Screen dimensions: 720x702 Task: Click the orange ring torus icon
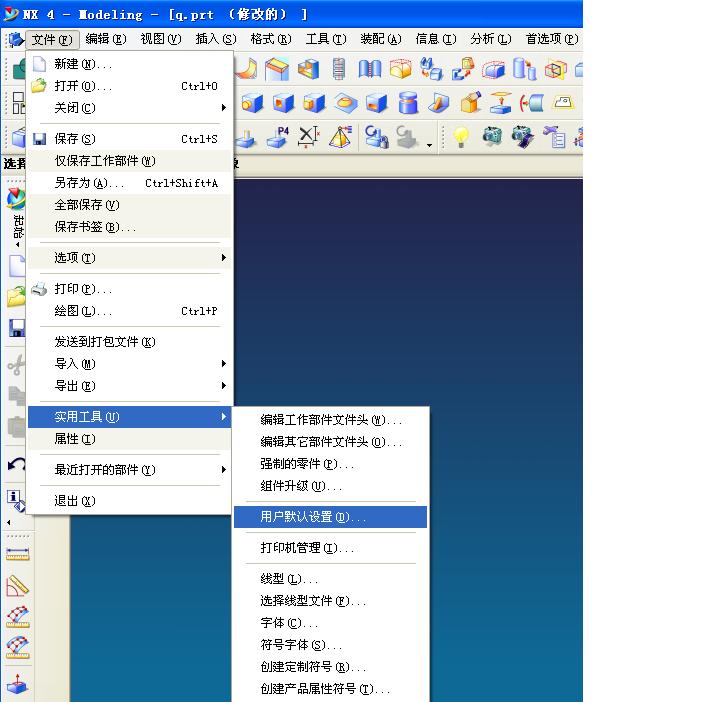point(345,103)
